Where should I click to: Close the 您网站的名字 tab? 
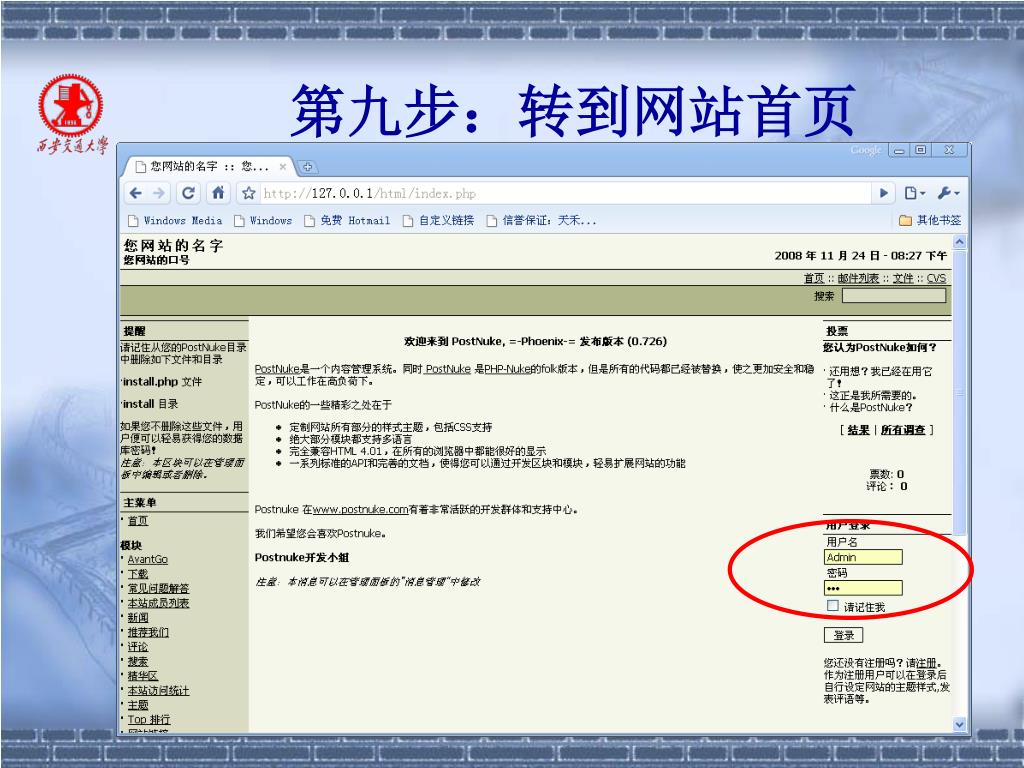(x=283, y=167)
